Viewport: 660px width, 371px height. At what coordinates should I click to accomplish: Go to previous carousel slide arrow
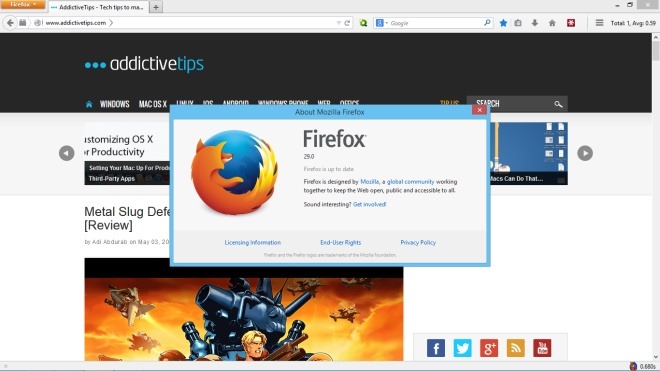click(67, 153)
